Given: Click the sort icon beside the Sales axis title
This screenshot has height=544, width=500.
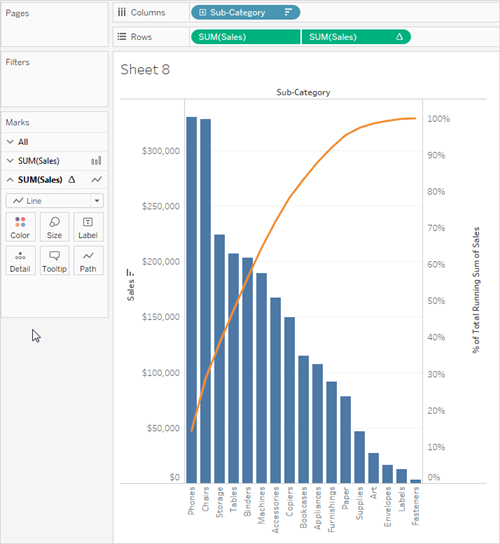Looking at the screenshot, I should 130,273.
